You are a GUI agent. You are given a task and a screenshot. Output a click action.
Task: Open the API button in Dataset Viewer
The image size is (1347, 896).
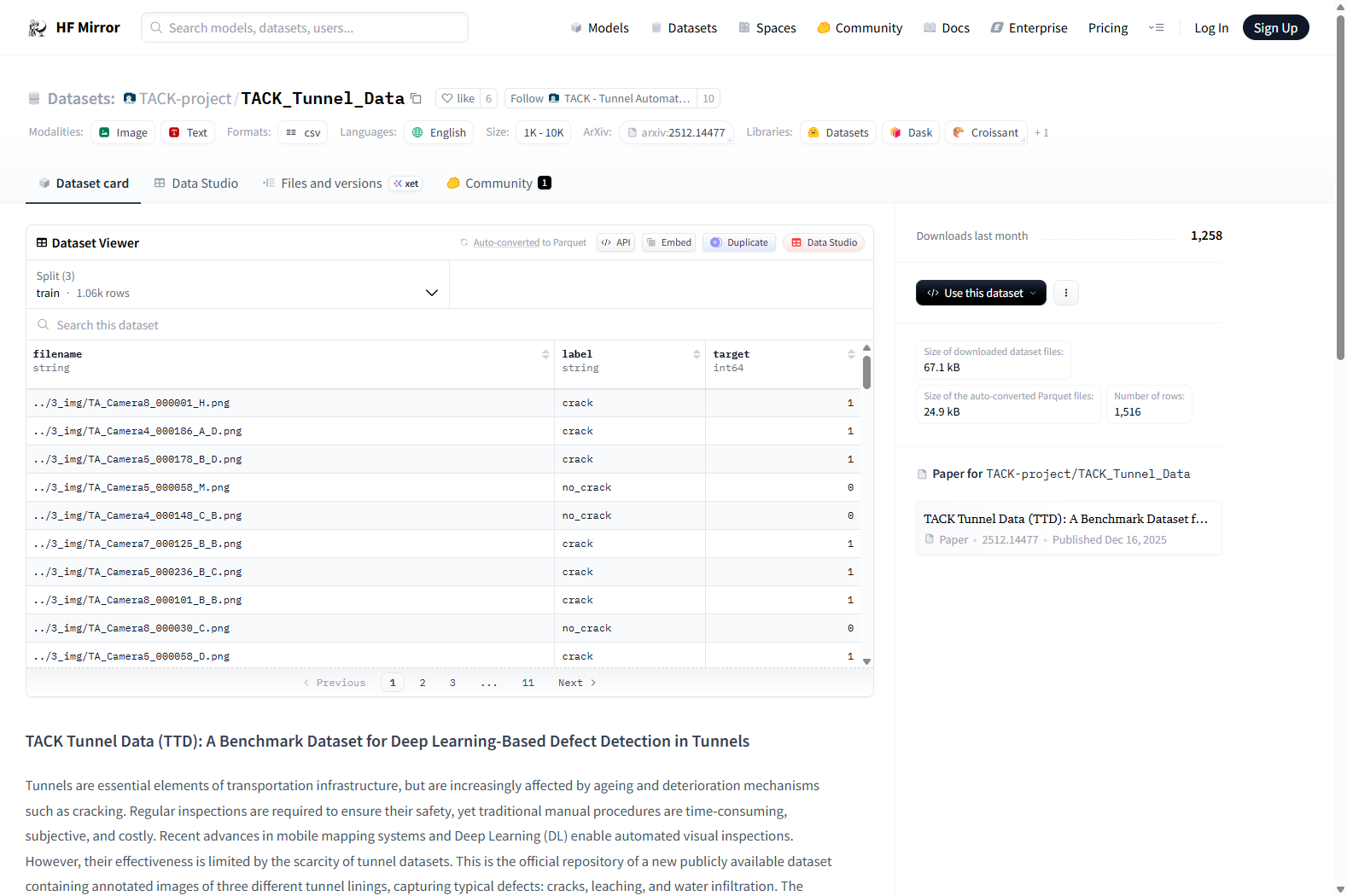click(x=615, y=242)
